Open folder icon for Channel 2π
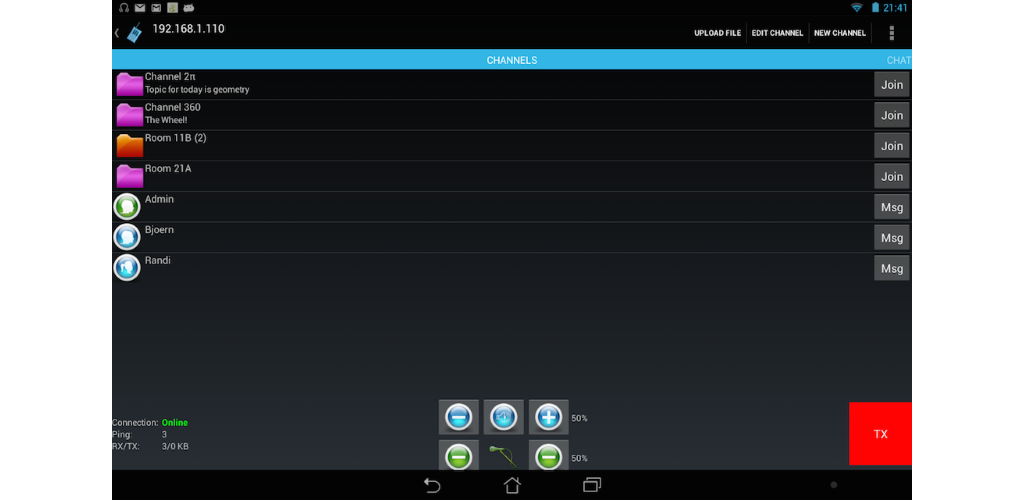Viewport: 1024px width, 500px height. [x=129, y=85]
